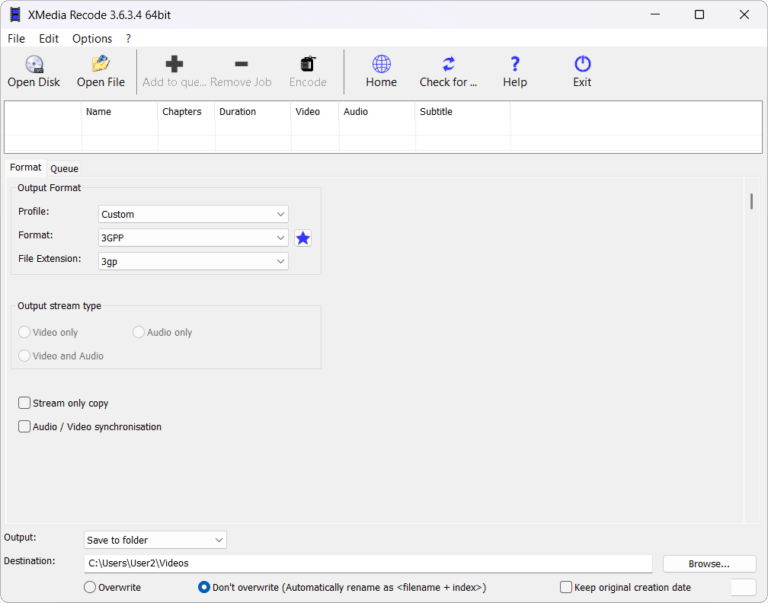Switch to the Format tab
The width and height of the screenshot is (768, 603).
point(25,168)
